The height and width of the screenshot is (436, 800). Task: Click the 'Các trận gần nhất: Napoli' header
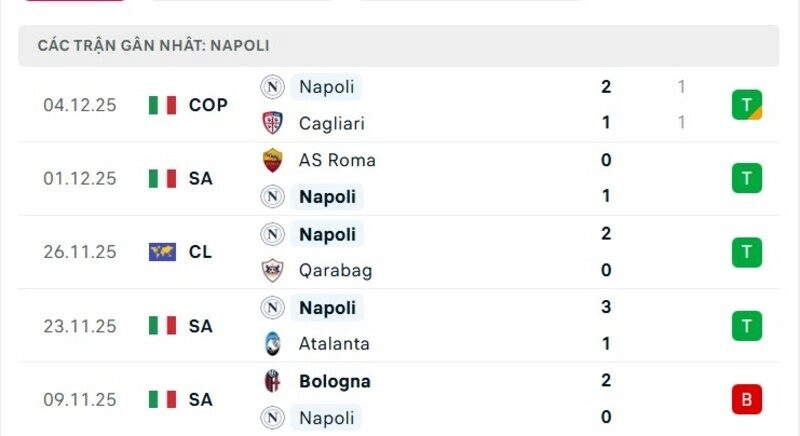(153, 46)
